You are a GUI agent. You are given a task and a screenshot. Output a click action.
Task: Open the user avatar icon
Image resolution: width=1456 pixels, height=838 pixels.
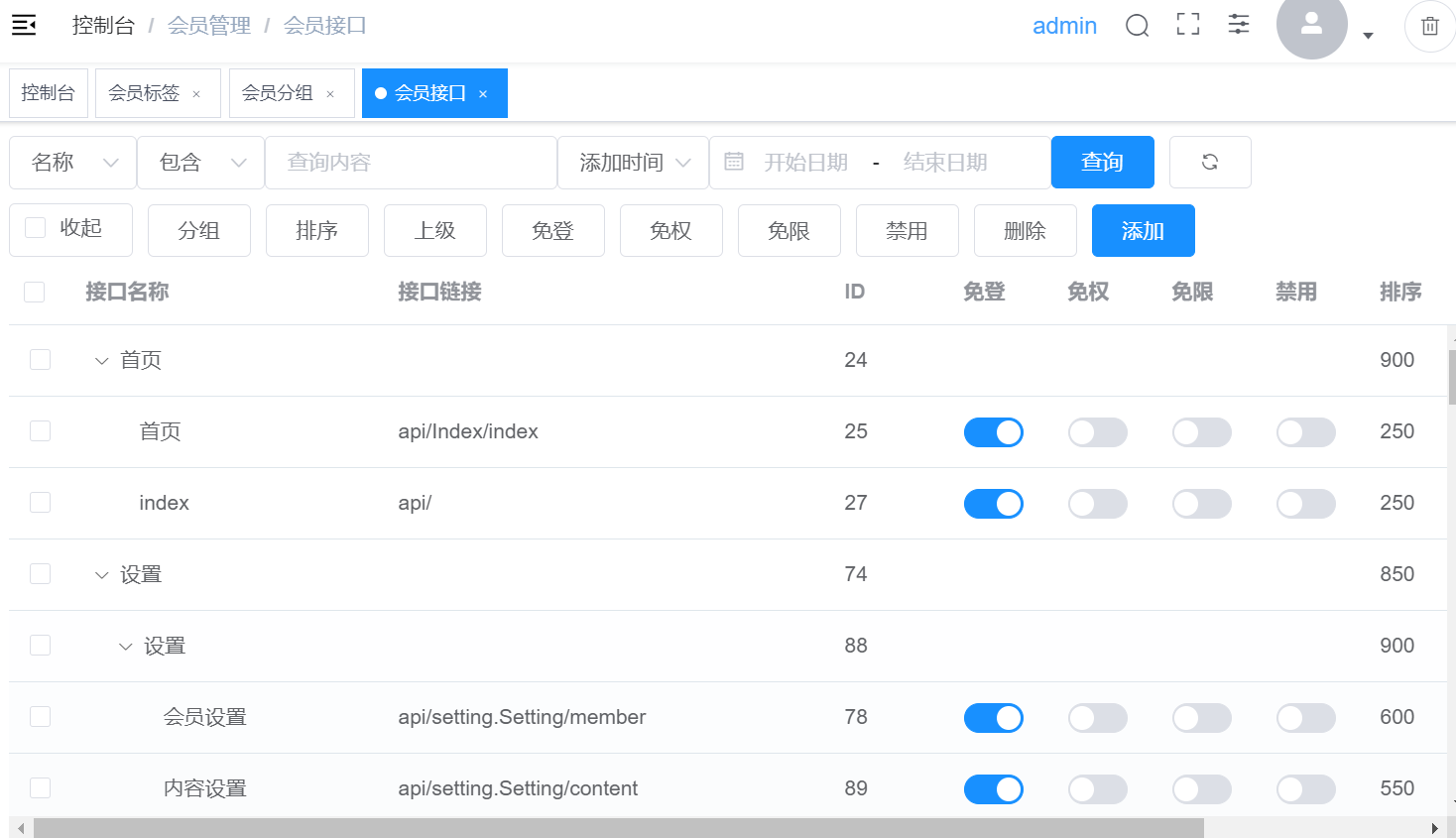tap(1311, 25)
